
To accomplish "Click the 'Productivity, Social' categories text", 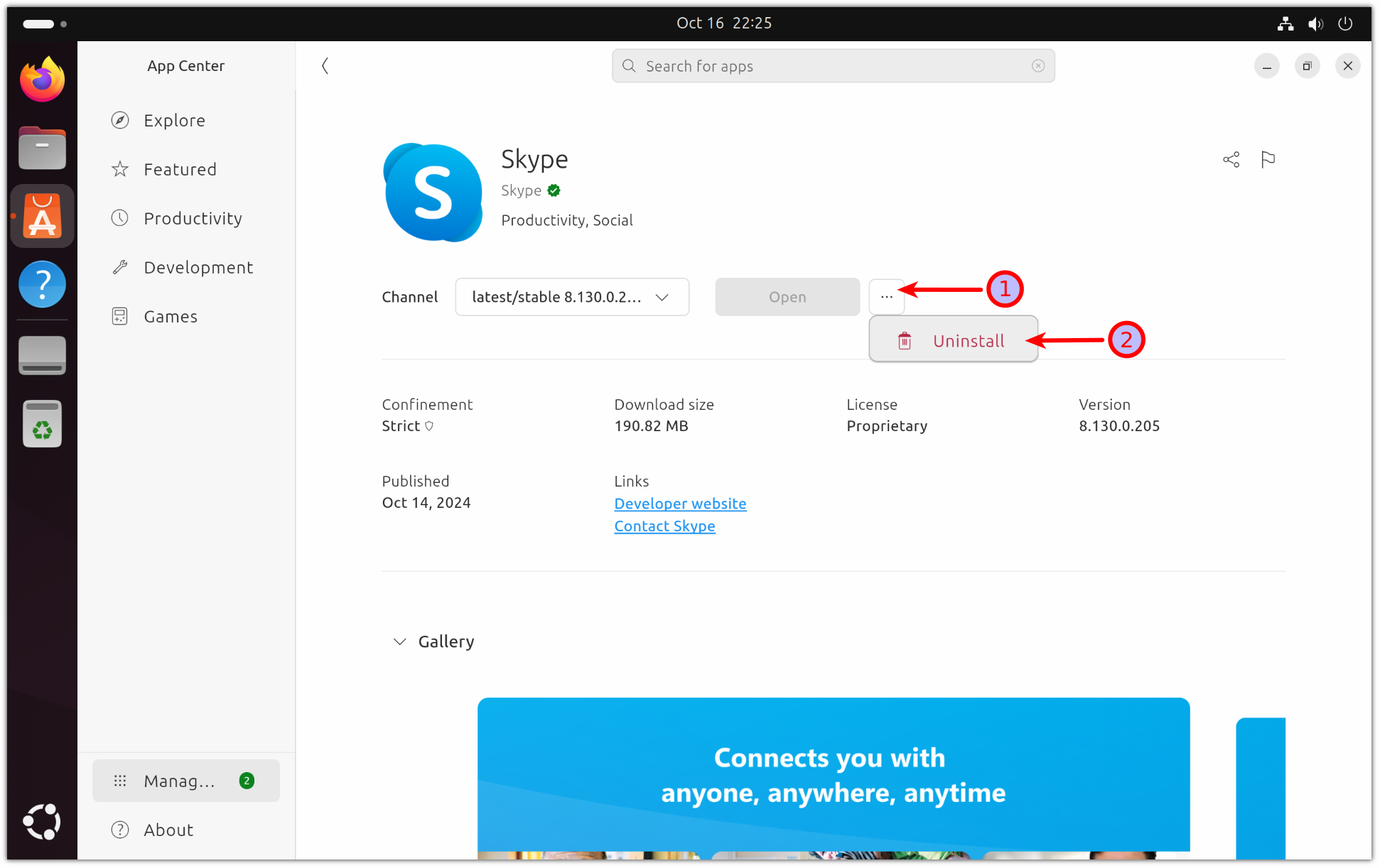I will pyautogui.click(x=567, y=220).
